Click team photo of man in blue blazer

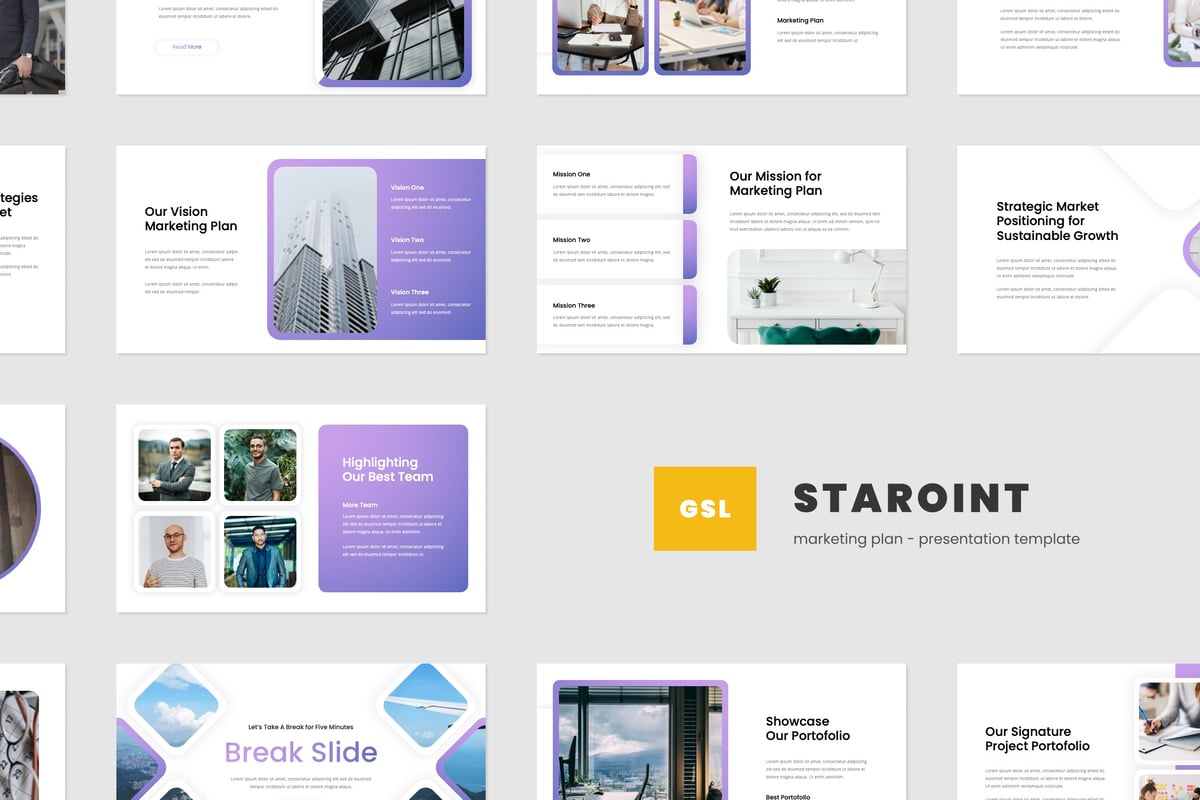(x=260, y=552)
